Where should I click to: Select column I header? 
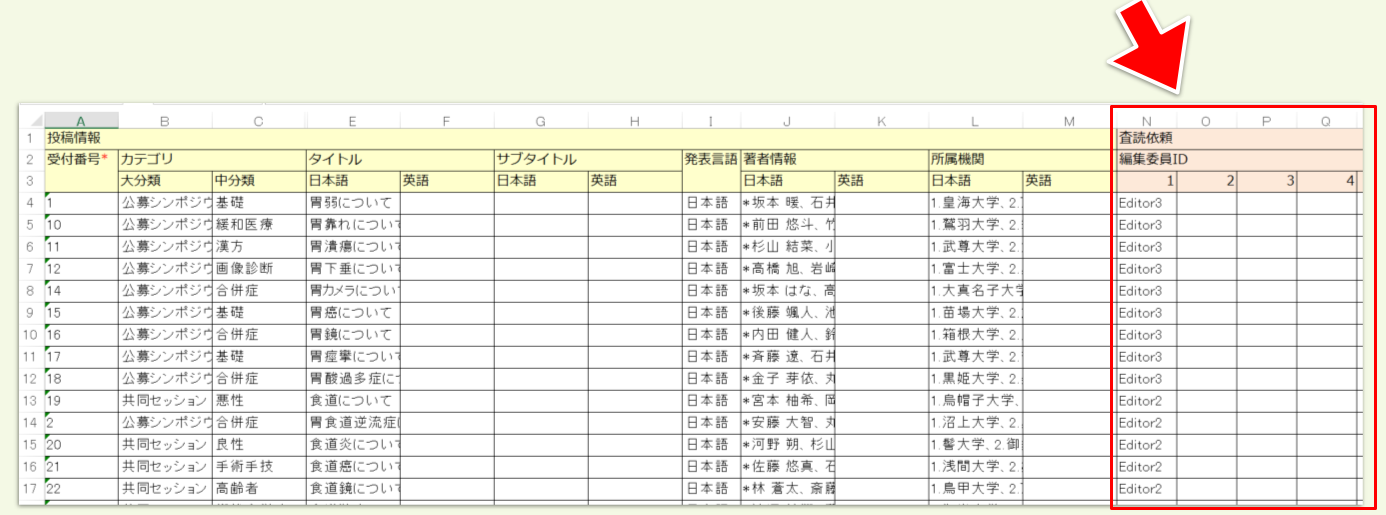(x=711, y=121)
